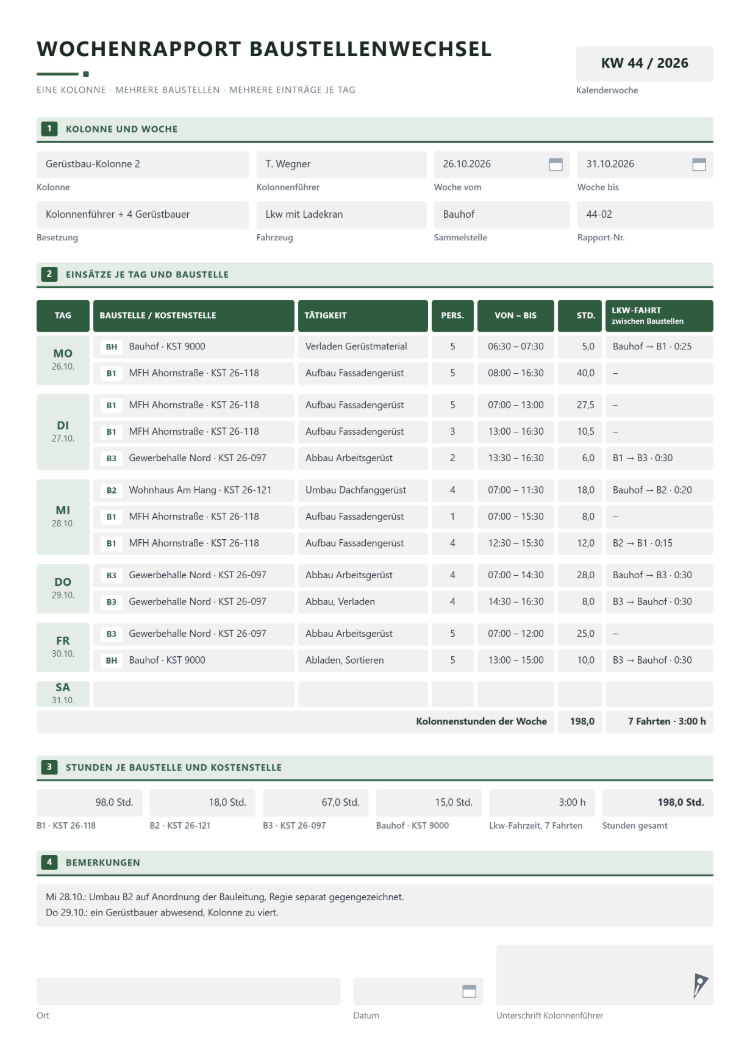750x1060 pixels.
Task: Click the DI 27.10. day cell
Action: tap(63, 432)
